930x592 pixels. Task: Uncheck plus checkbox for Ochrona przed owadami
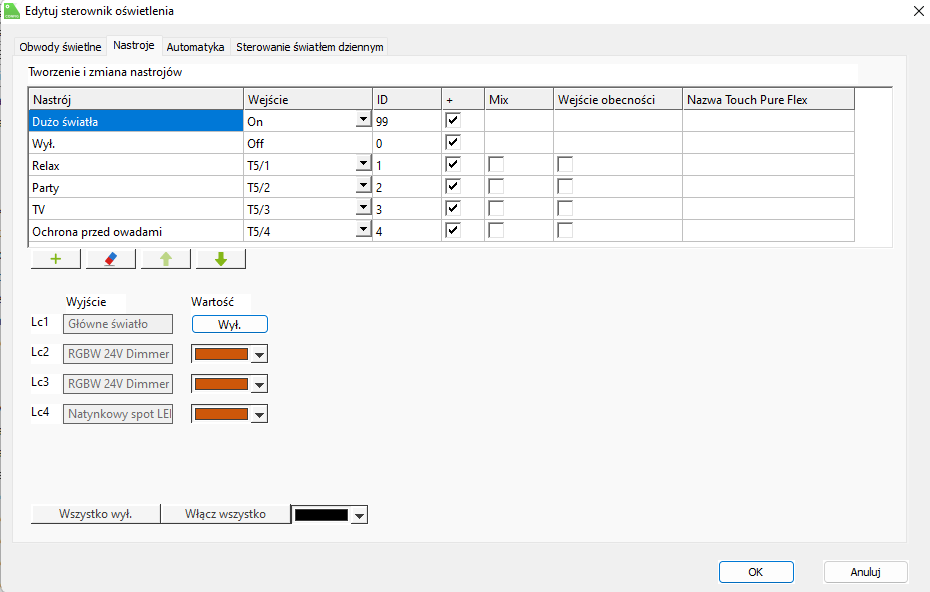pyautogui.click(x=453, y=230)
